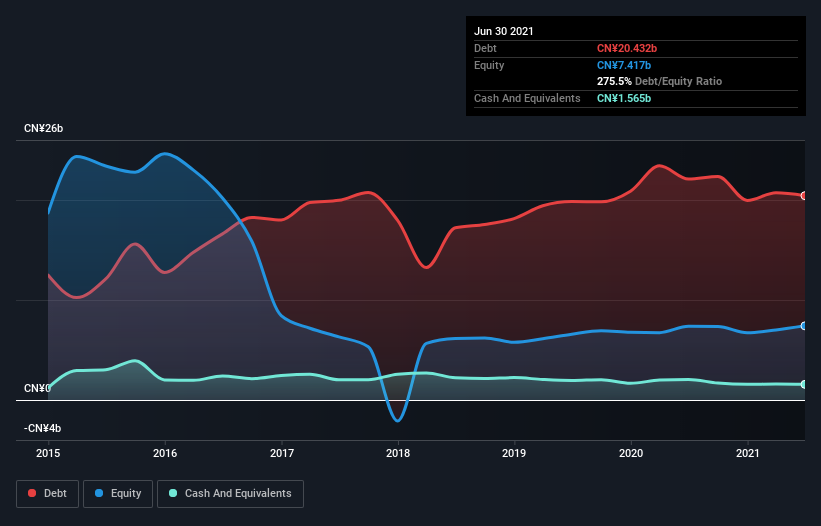
Task: Select the 2021 x-axis label
Action: [x=748, y=453]
